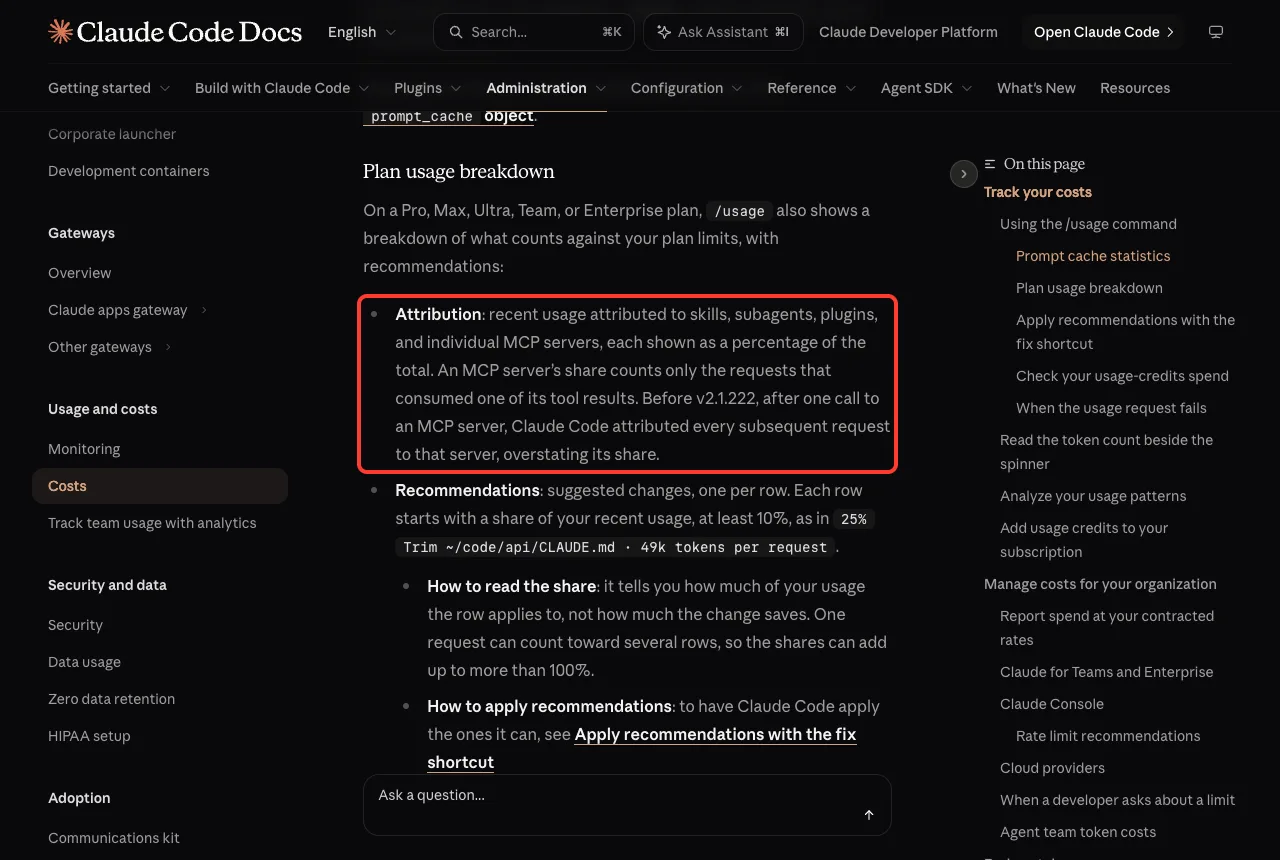Open Development containers page

pos(129,171)
